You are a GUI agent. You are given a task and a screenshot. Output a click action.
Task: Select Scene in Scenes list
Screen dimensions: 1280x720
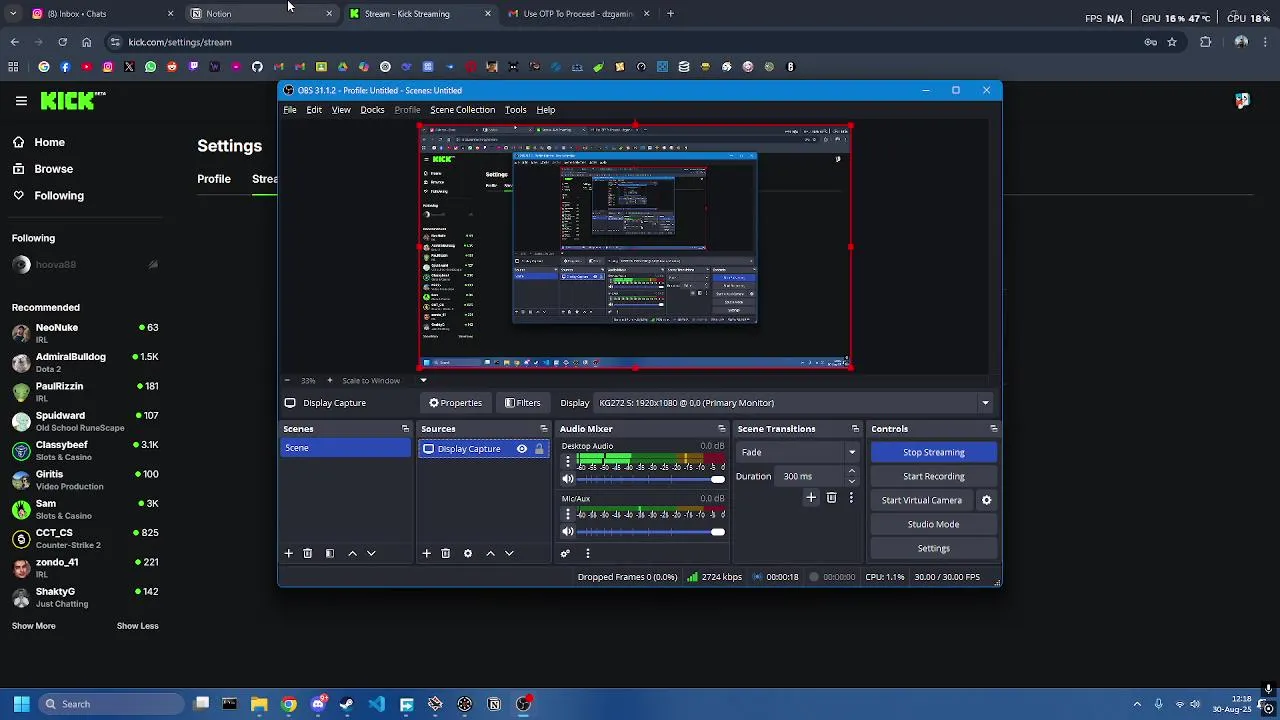[x=346, y=448]
